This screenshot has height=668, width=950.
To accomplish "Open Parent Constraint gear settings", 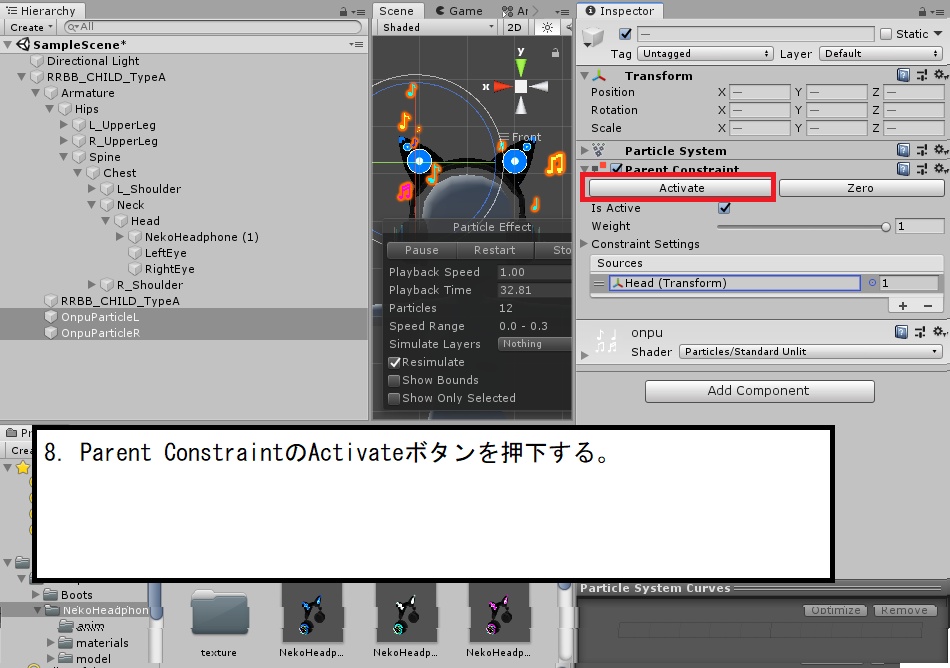I will pyautogui.click(x=940, y=169).
